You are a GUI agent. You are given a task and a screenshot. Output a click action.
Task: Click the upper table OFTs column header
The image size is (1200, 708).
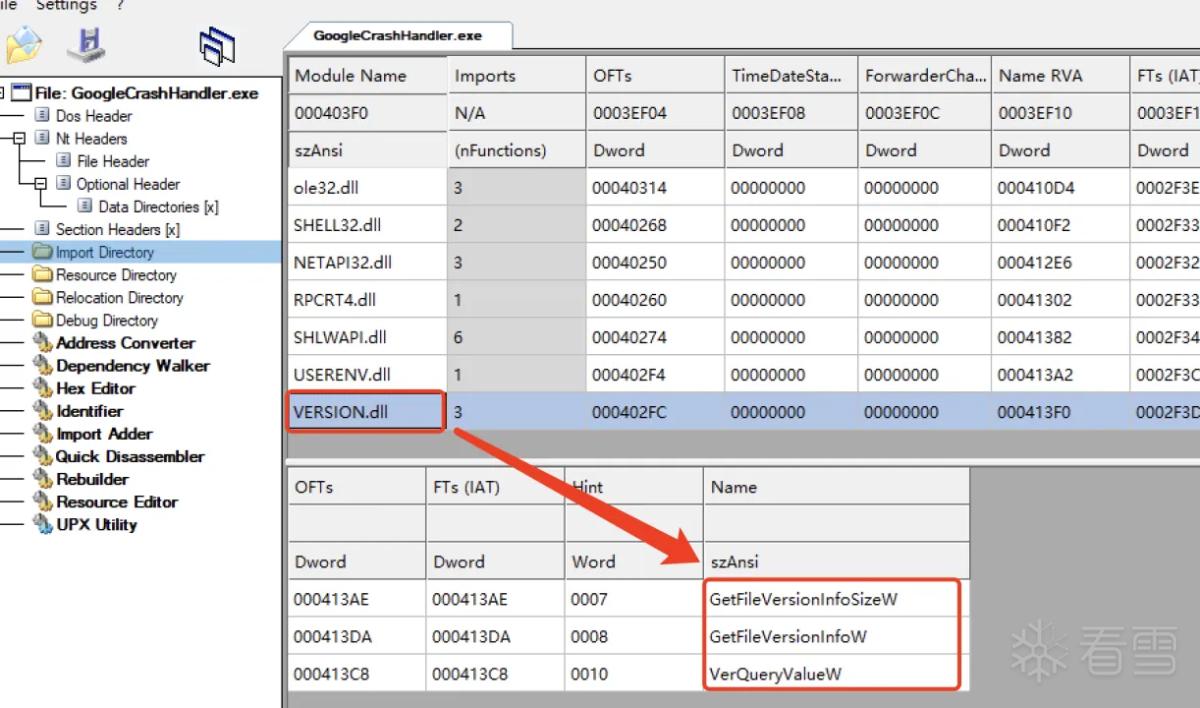tap(655, 76)
